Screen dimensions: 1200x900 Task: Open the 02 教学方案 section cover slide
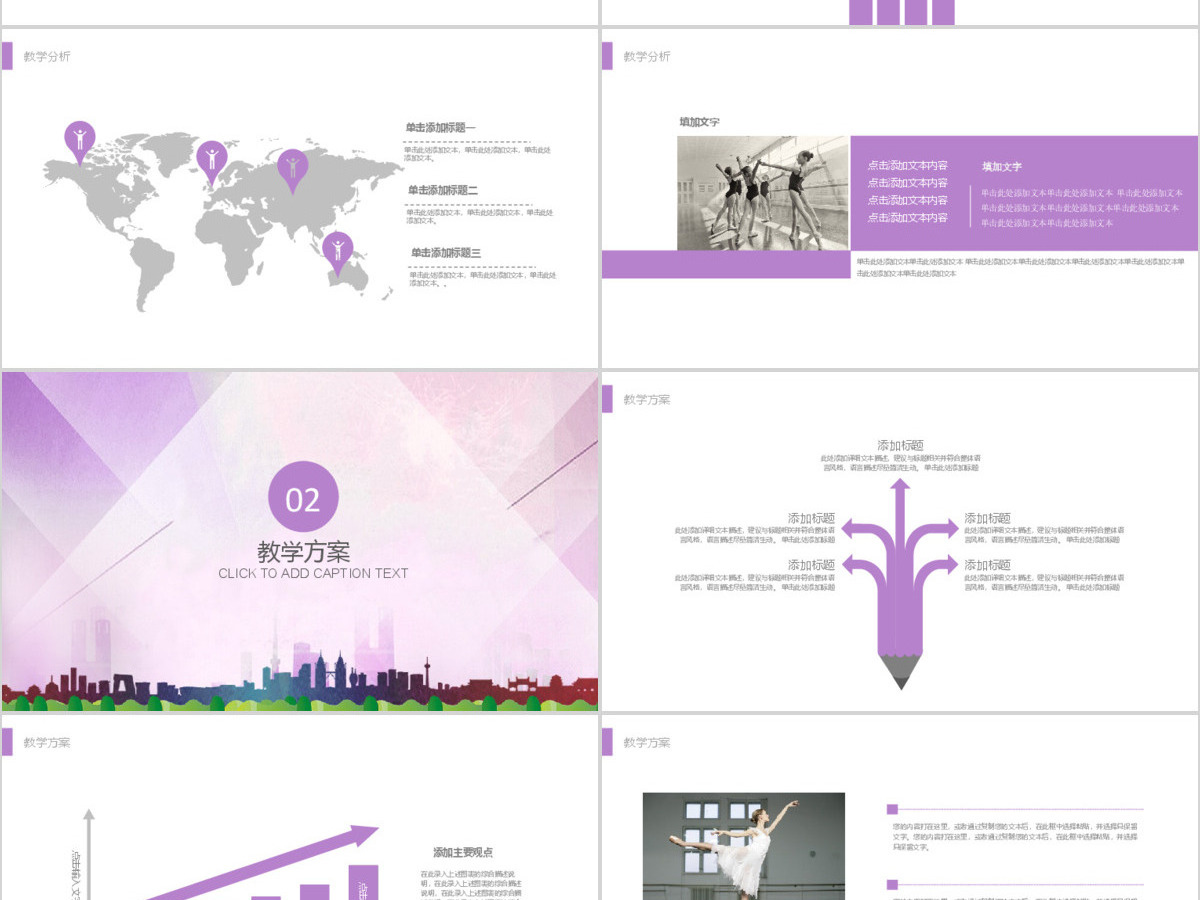coord(300,541)
